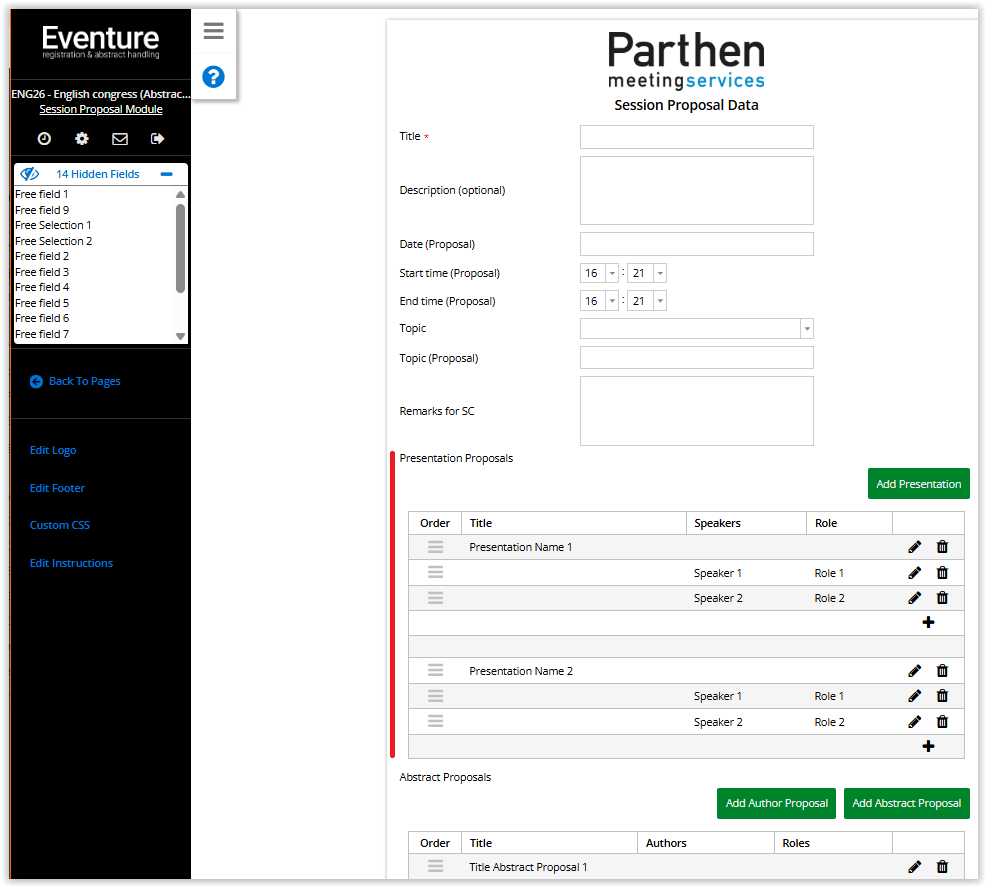Collapse the 14 Hidden Fields panel
The width and height of the screenshot is (986, 887).
tap(167, 174)
